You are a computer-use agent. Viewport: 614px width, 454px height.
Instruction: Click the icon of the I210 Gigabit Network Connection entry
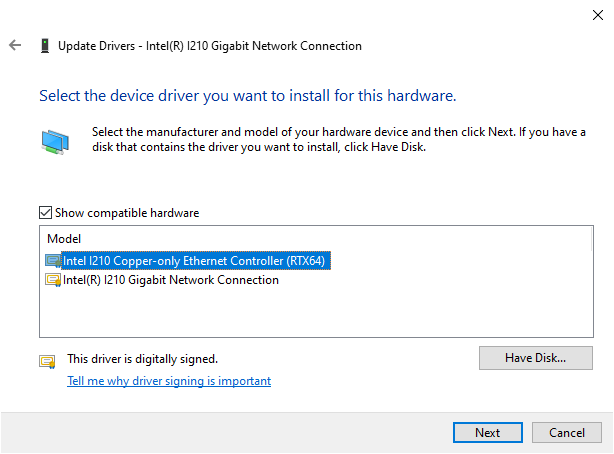[x=53, y=280]
